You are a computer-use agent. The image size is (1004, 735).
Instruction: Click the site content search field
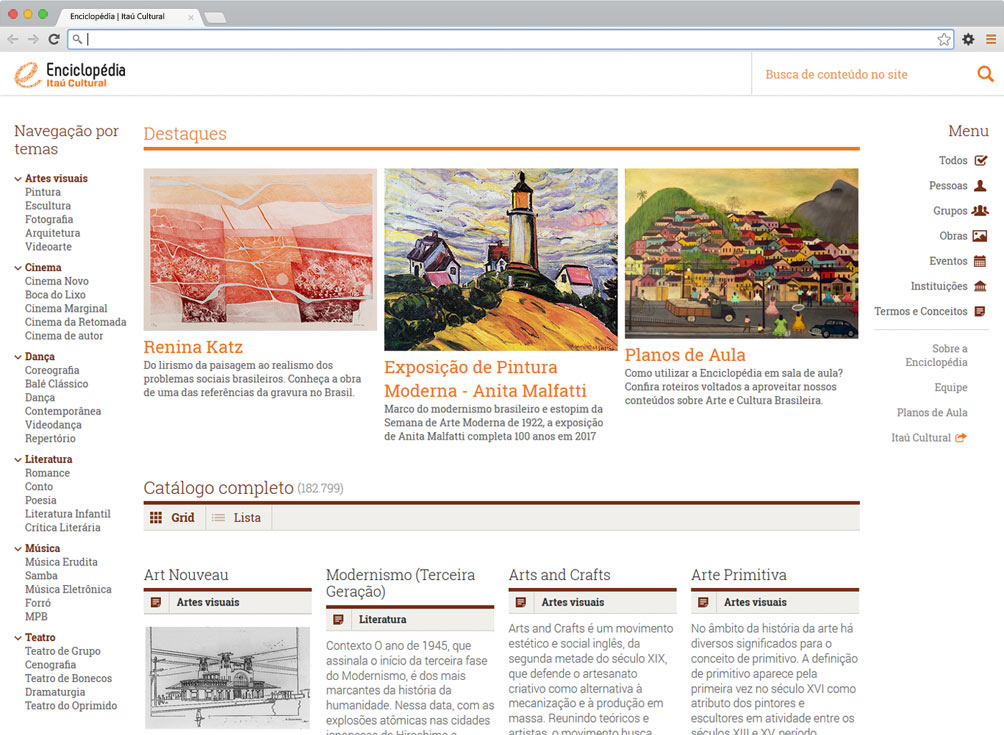click(860, 74)
